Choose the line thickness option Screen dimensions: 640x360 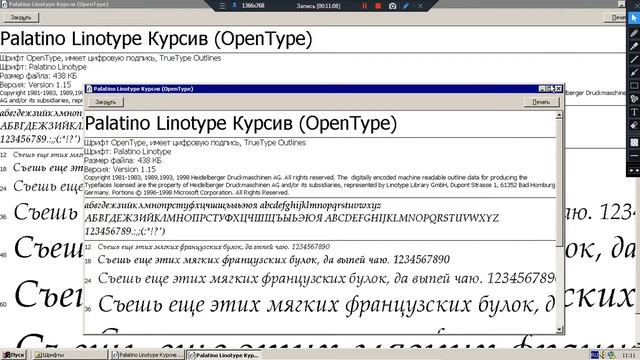pos(634,156)
